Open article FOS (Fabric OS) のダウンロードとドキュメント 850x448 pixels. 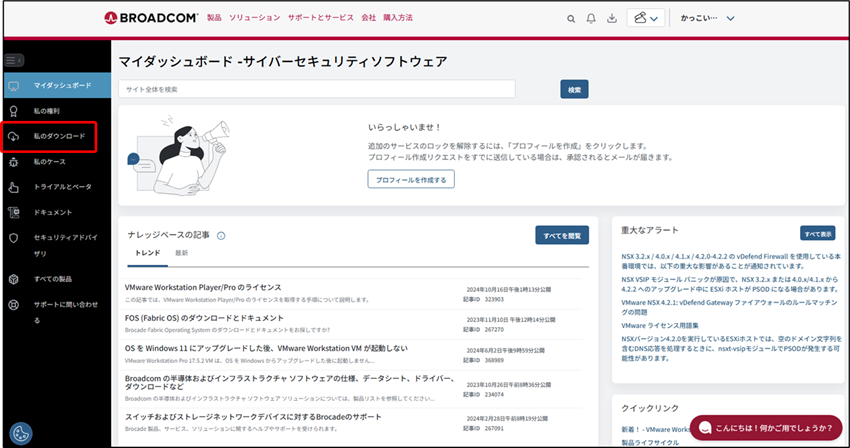204,318
